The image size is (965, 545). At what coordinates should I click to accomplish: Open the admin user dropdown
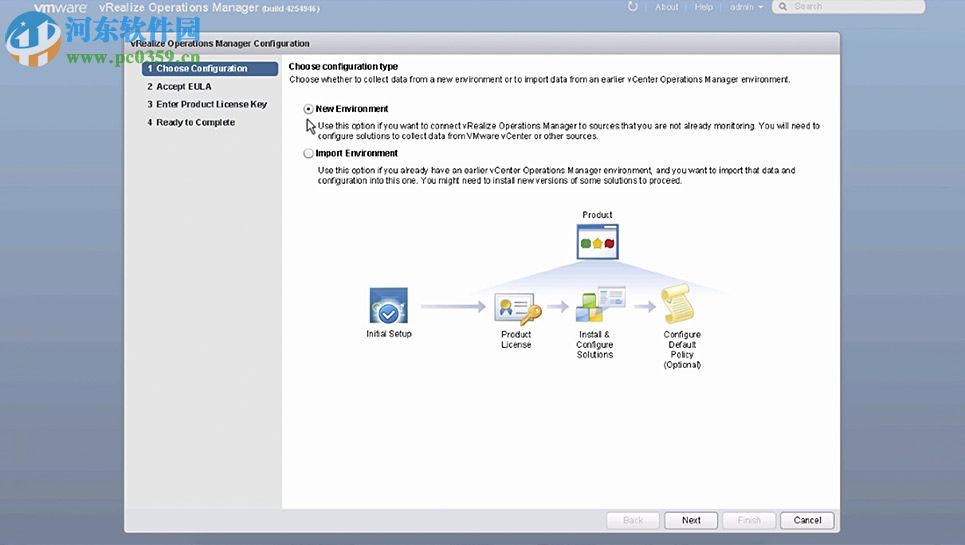tap(746, 7)
